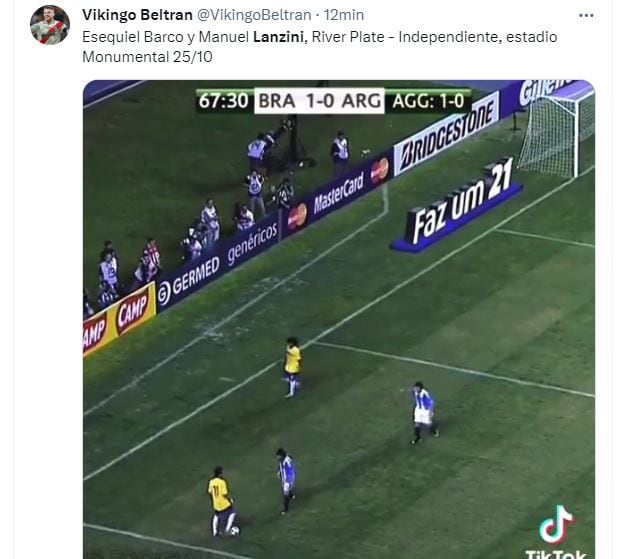
Task: Click the Vikingo Beltran display name
Action: (x=137, y=15)
